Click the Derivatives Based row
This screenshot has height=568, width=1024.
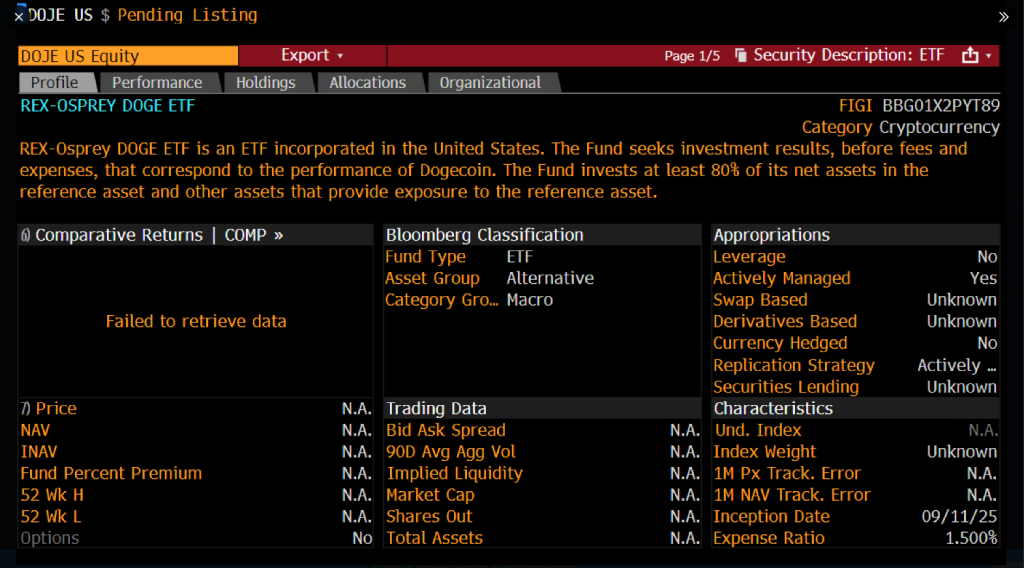point(856,321)
